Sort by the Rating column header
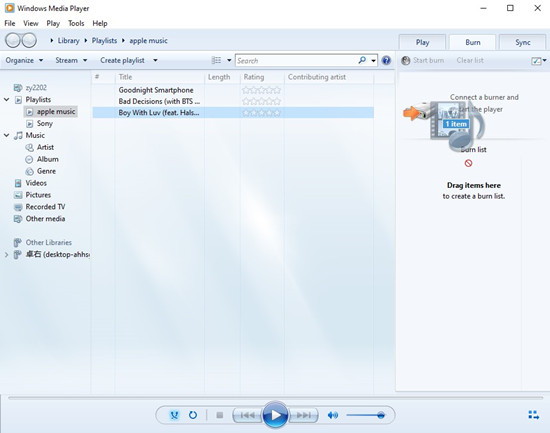The width and height of the screenshot is (550, 433). coord(262,77)
